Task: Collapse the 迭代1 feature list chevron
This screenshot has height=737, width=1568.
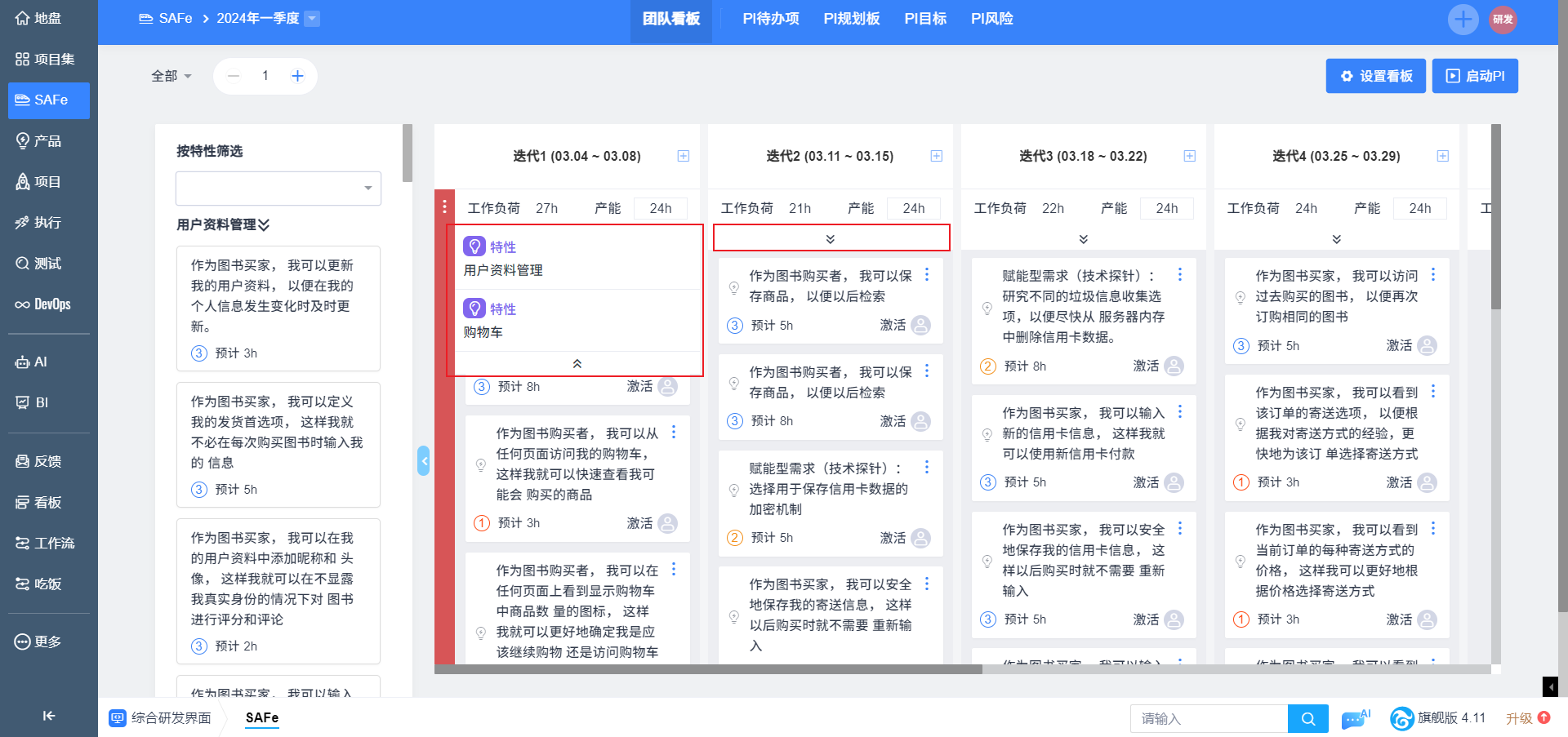Action: [577, 364]
